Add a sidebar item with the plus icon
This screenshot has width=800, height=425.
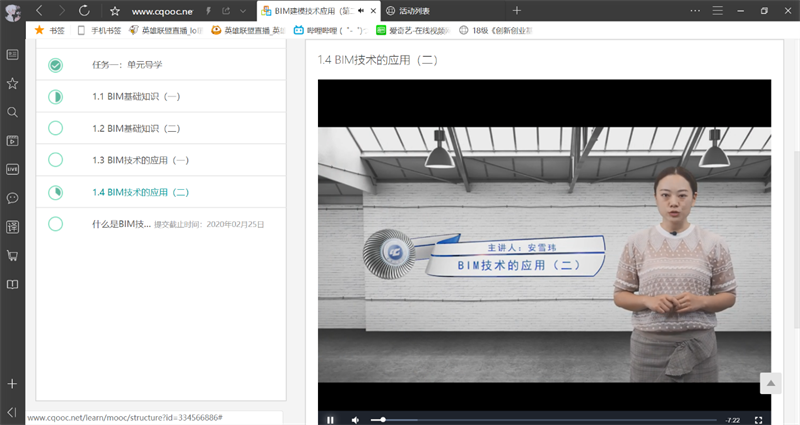(12, 384)
